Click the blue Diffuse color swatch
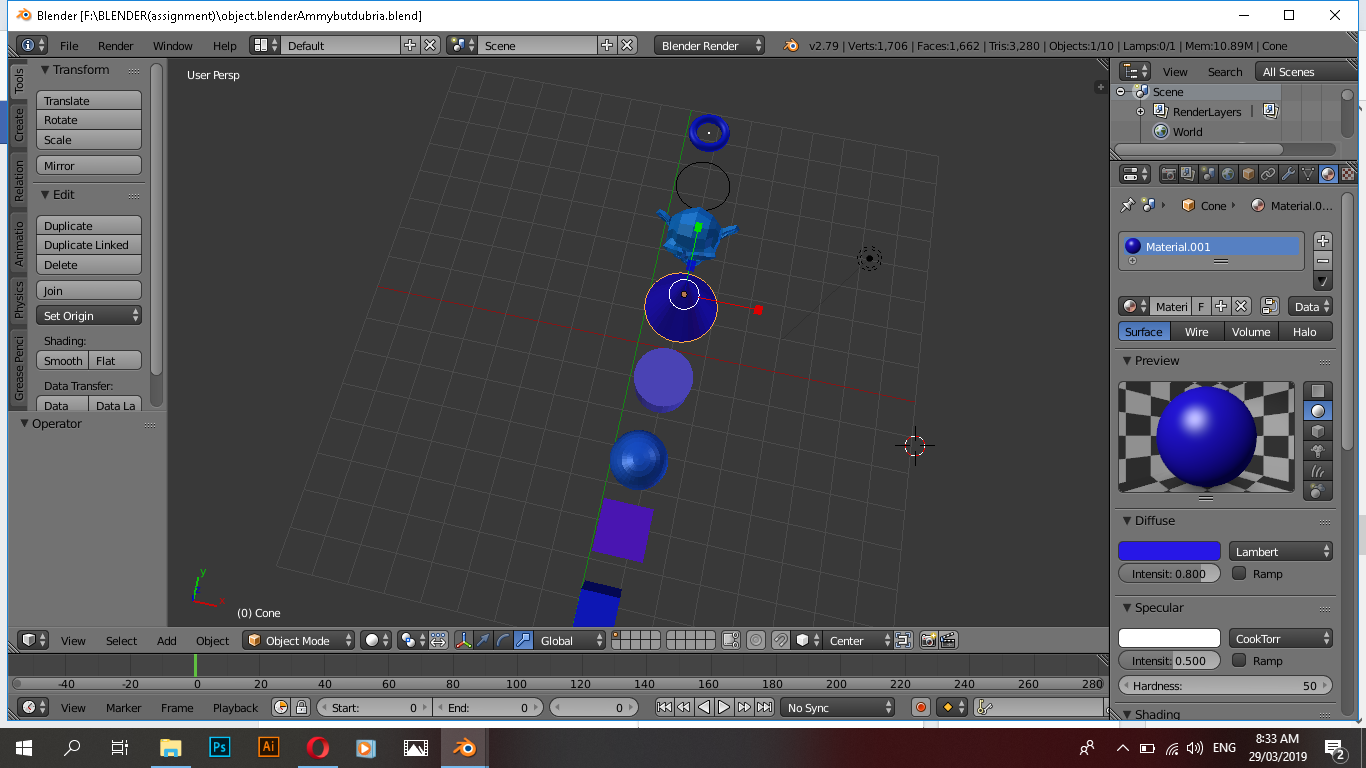 click(x=1169, y=551)
